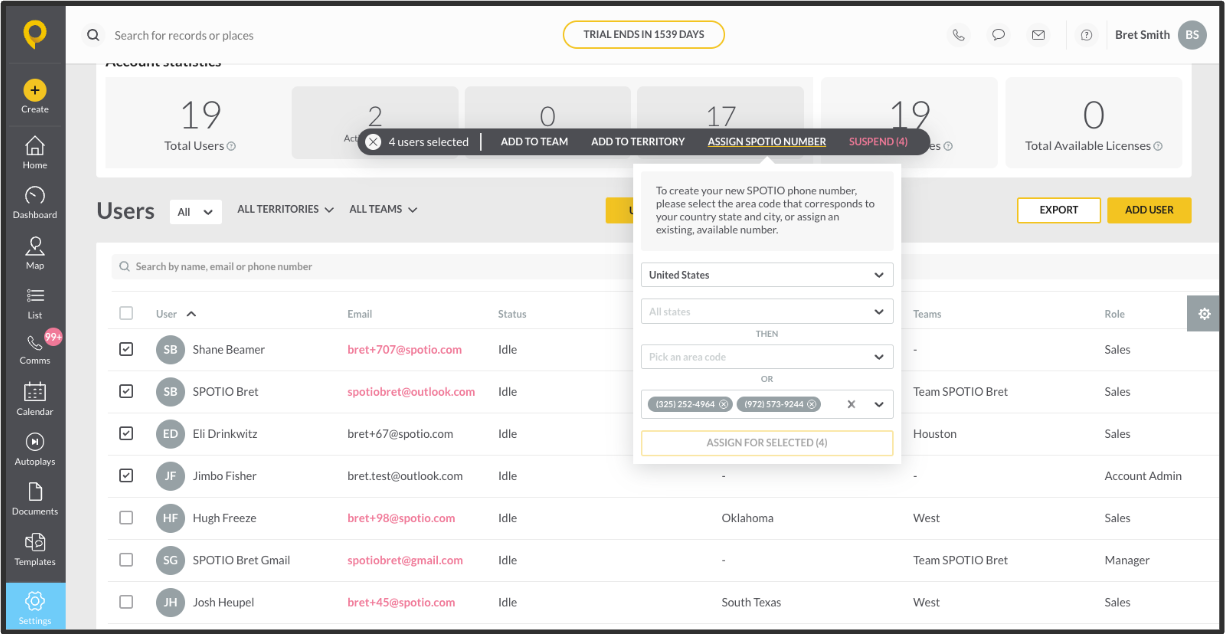
Task: Click the Teams column header
Action: (927, 314)
